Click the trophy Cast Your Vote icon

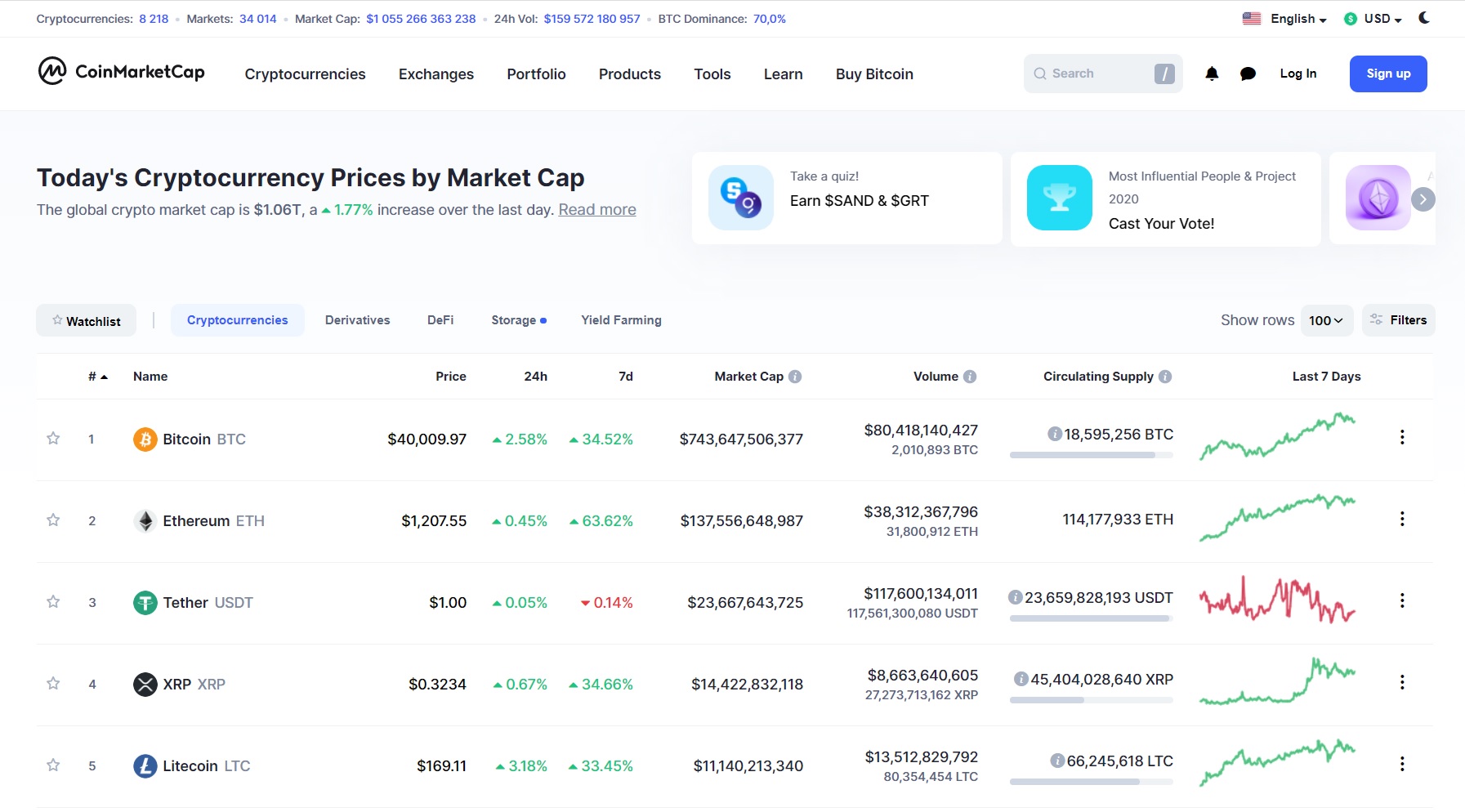tap(1060, 198)
